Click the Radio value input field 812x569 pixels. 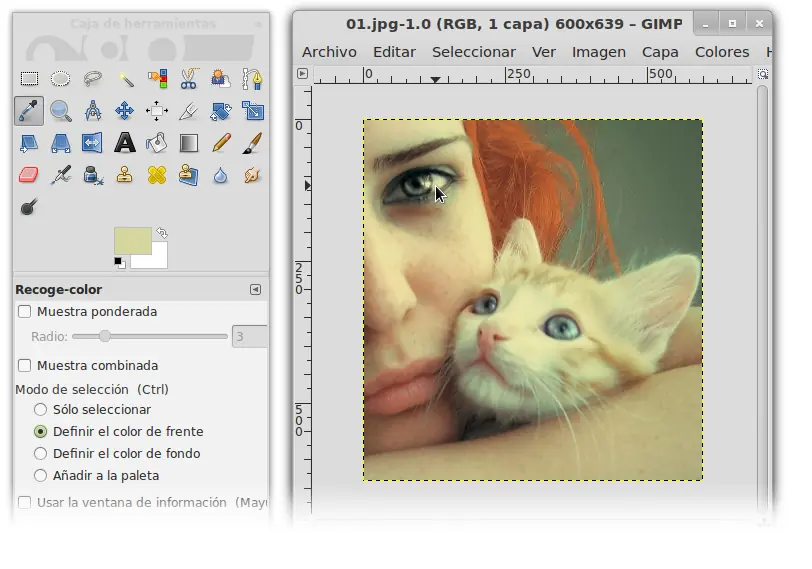[250, 337]
